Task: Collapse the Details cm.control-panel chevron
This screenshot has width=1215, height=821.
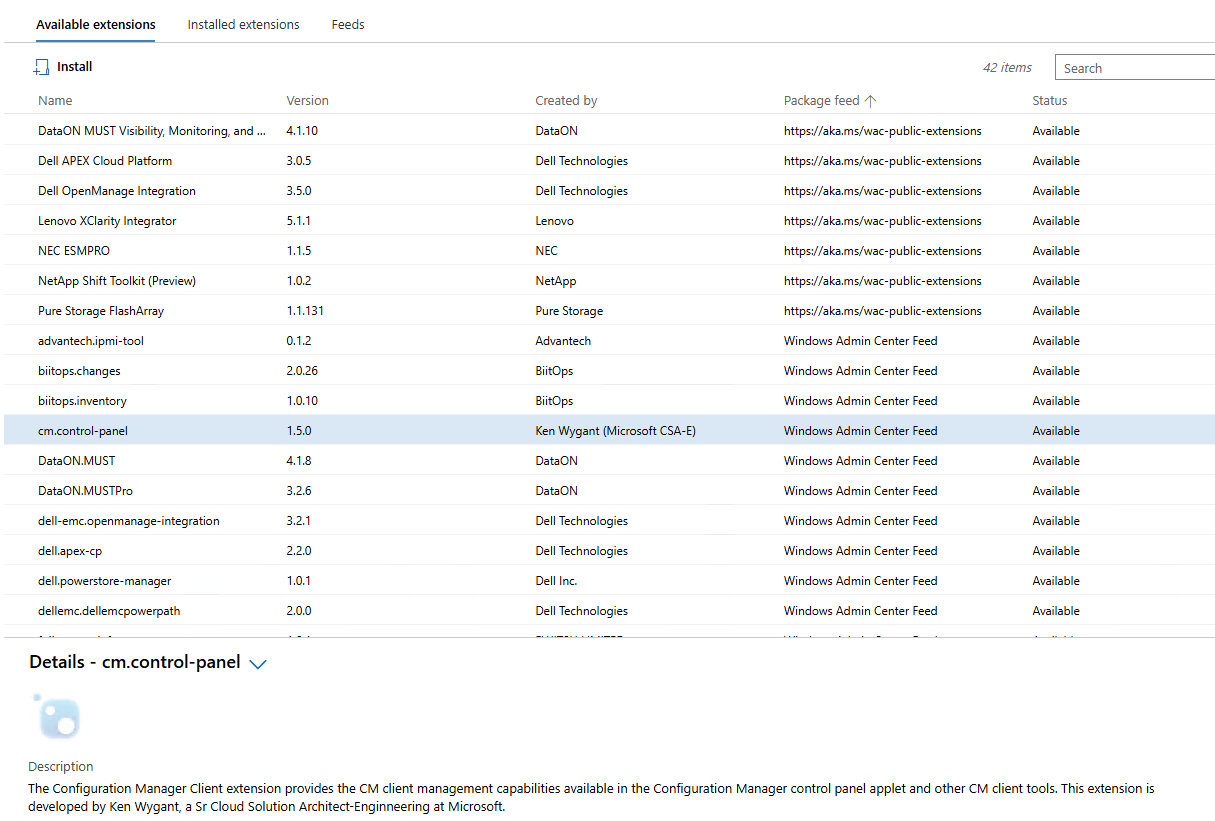Action: point(258,663)
